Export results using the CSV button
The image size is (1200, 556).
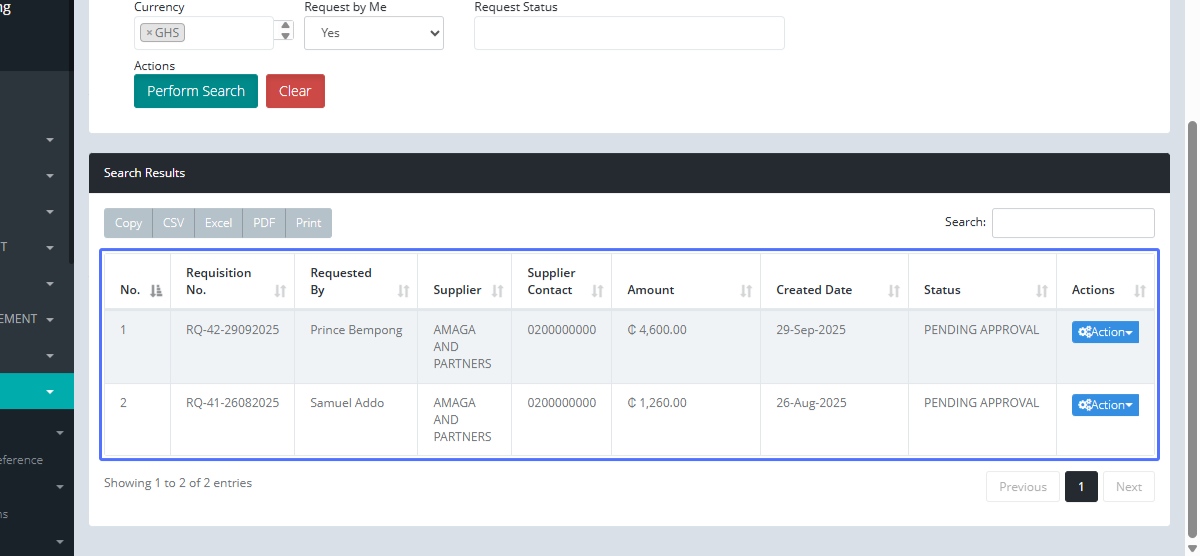click(x=173, y=223)
